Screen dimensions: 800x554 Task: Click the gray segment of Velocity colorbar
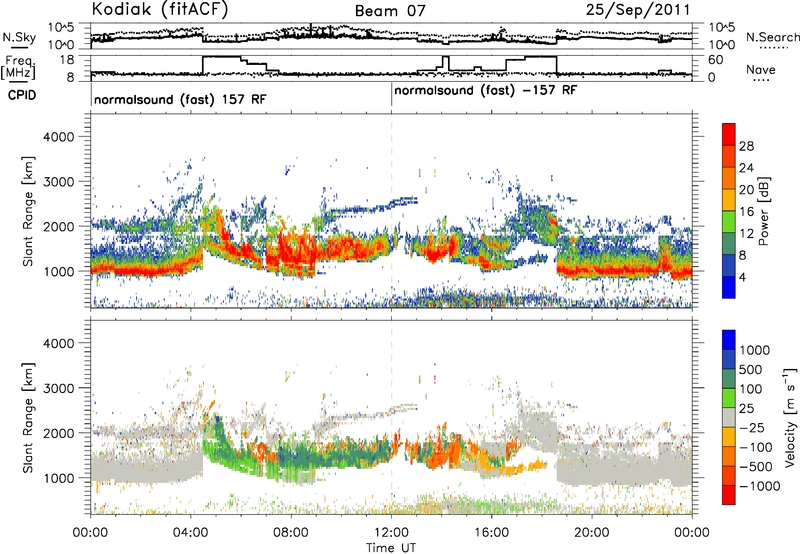[729, 417]
